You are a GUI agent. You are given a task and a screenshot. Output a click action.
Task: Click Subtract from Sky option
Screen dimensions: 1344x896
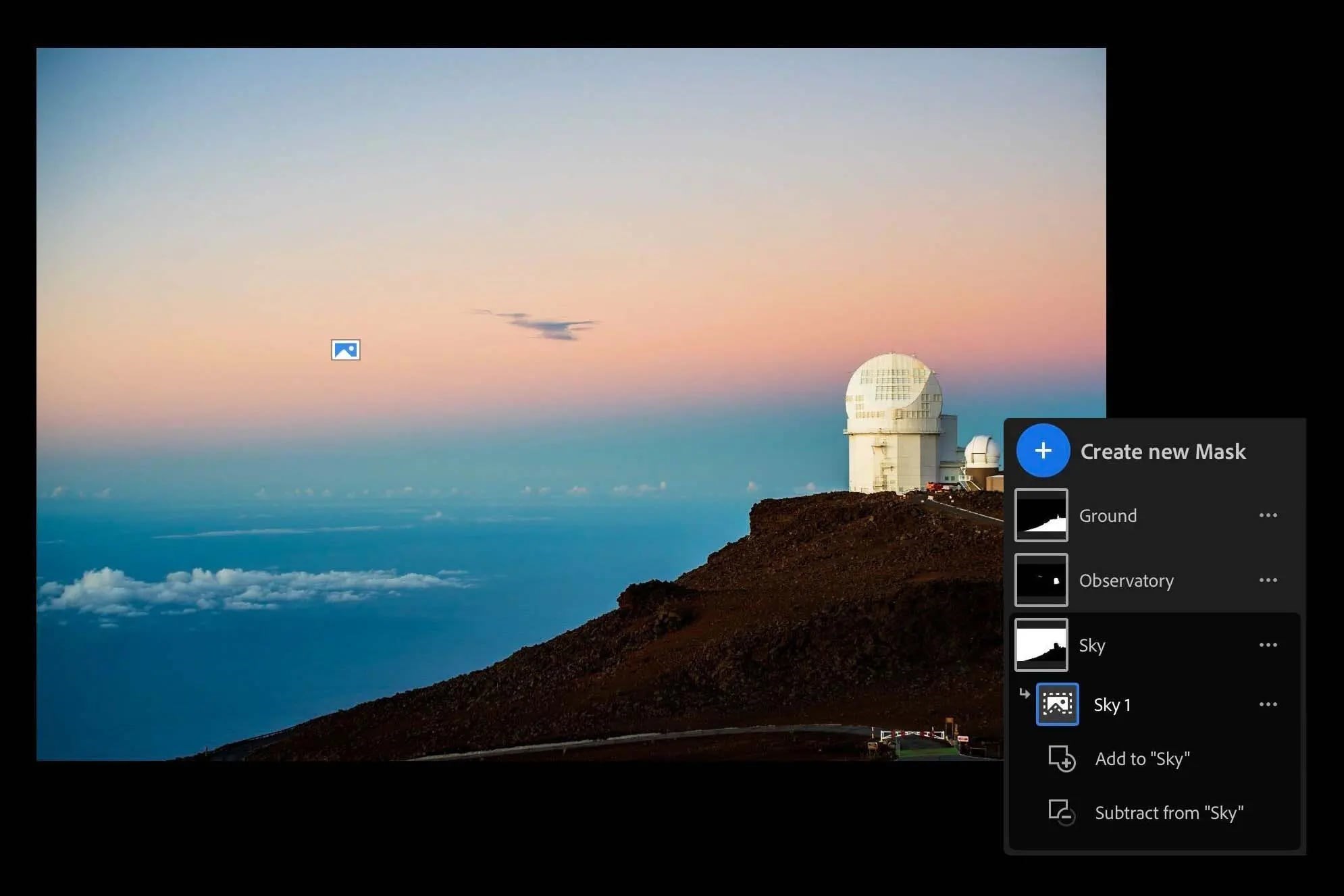pos(1160,812)
